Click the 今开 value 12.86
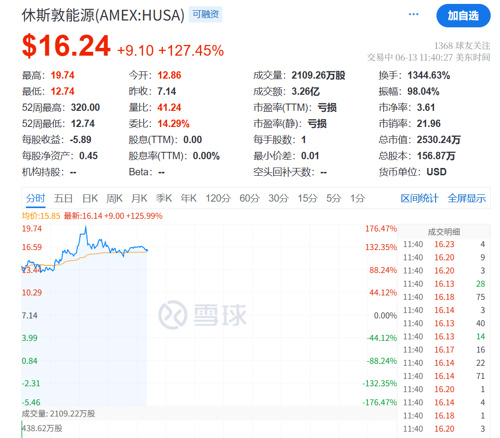500x438 pixels. (x=169, y=75)
